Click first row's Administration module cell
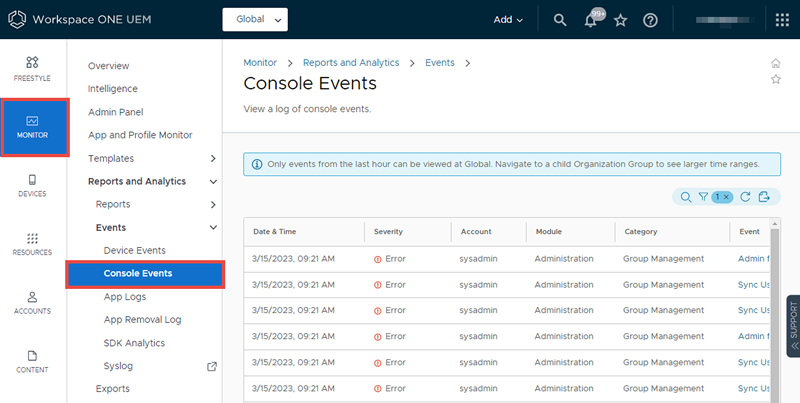The width and height of the screenshot is (800, 403). 564,259
